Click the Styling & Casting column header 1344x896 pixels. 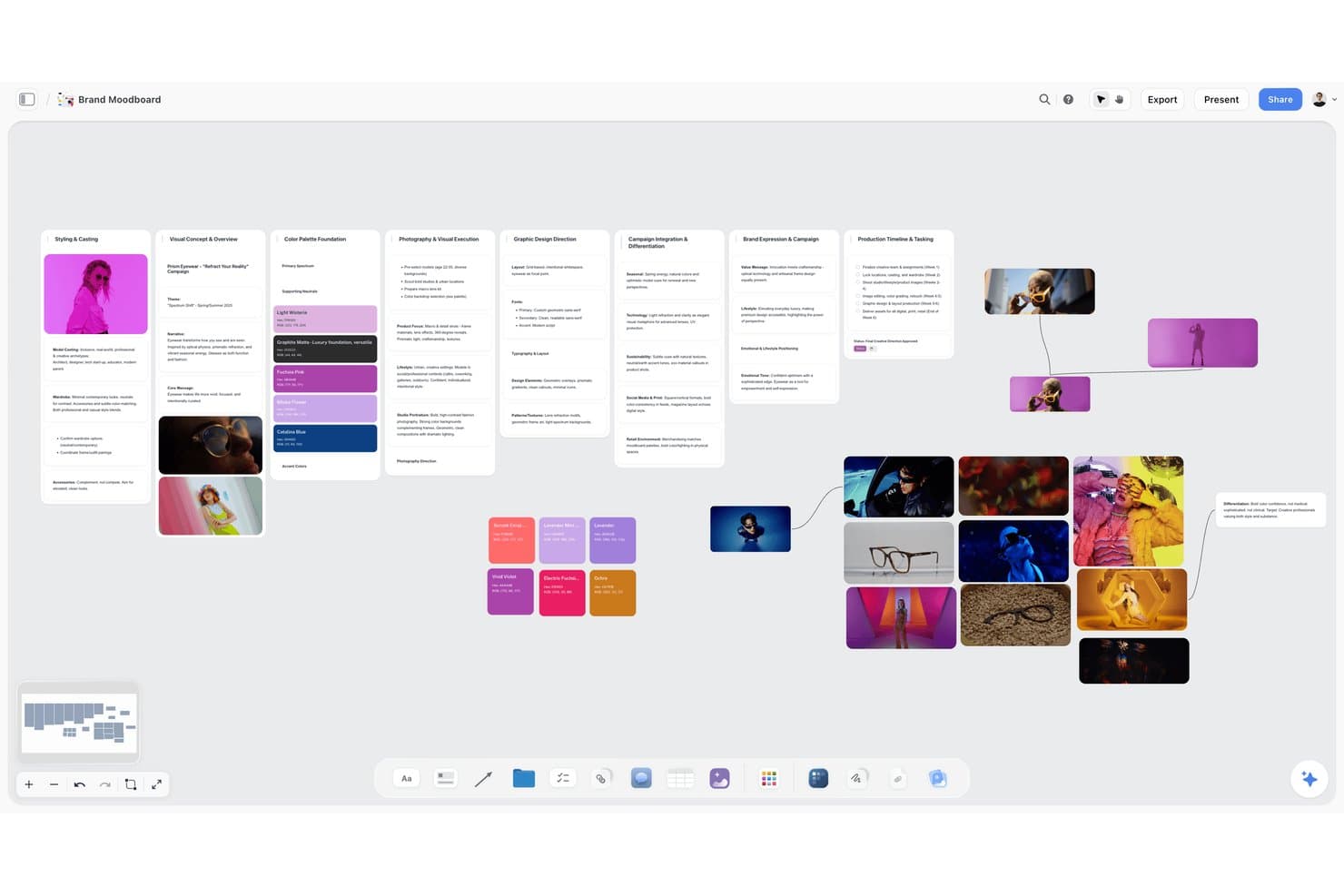[x=76, y=240]
